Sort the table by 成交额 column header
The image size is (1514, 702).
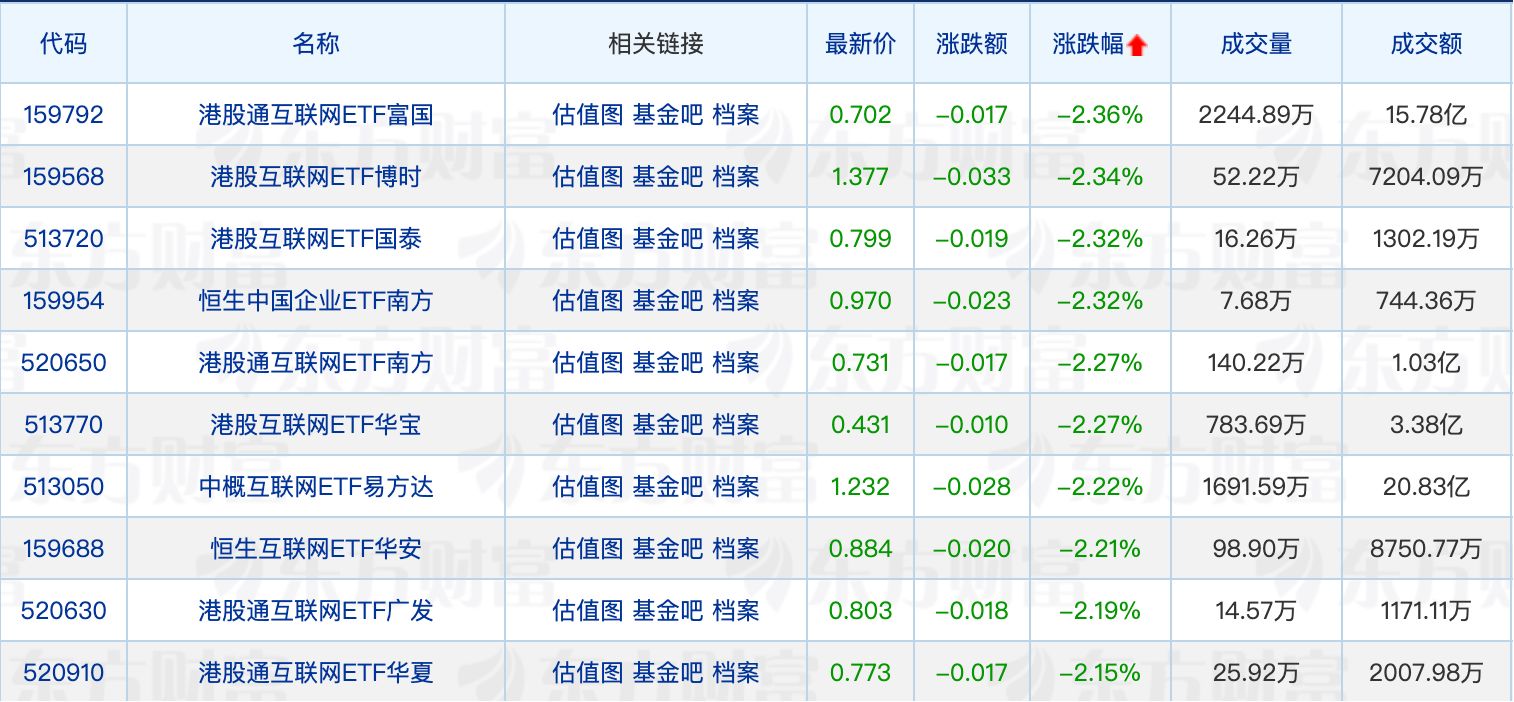(1427, 43)
